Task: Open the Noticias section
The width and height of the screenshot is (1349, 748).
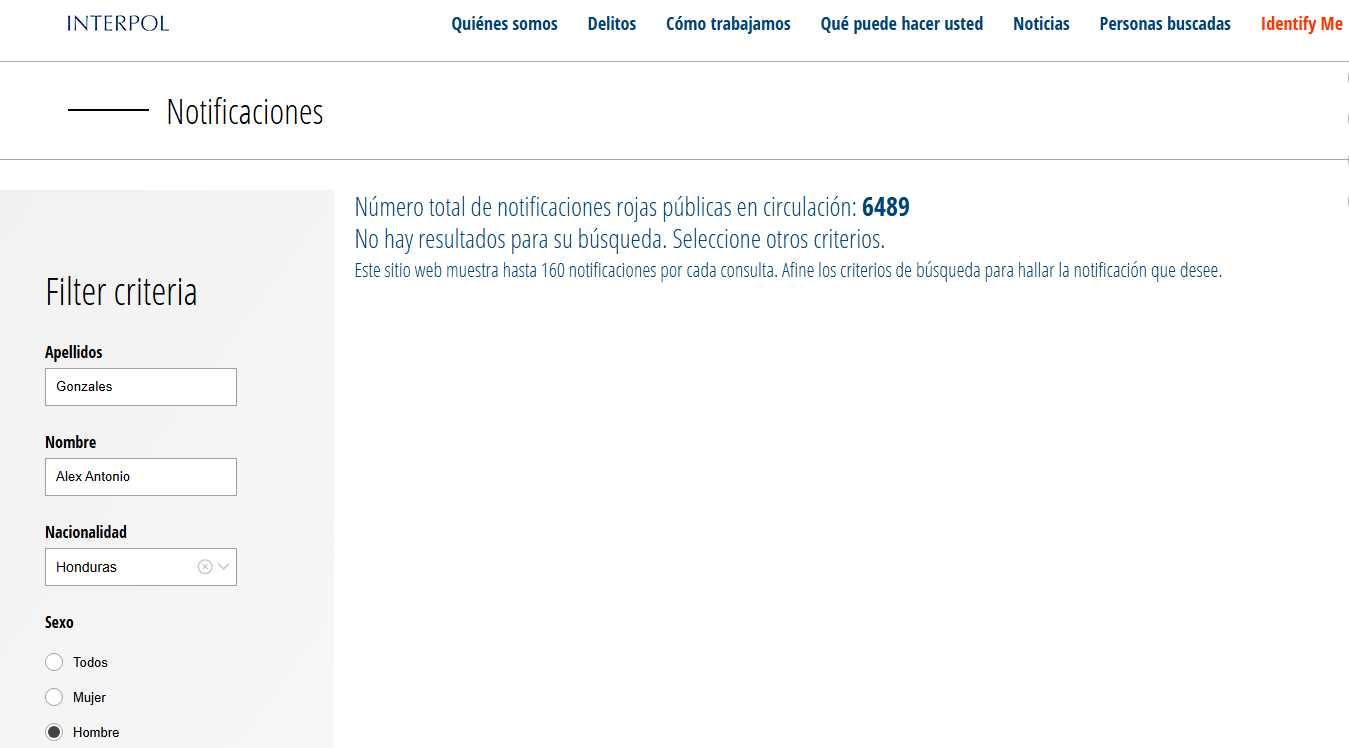Action: point(1041,24)
